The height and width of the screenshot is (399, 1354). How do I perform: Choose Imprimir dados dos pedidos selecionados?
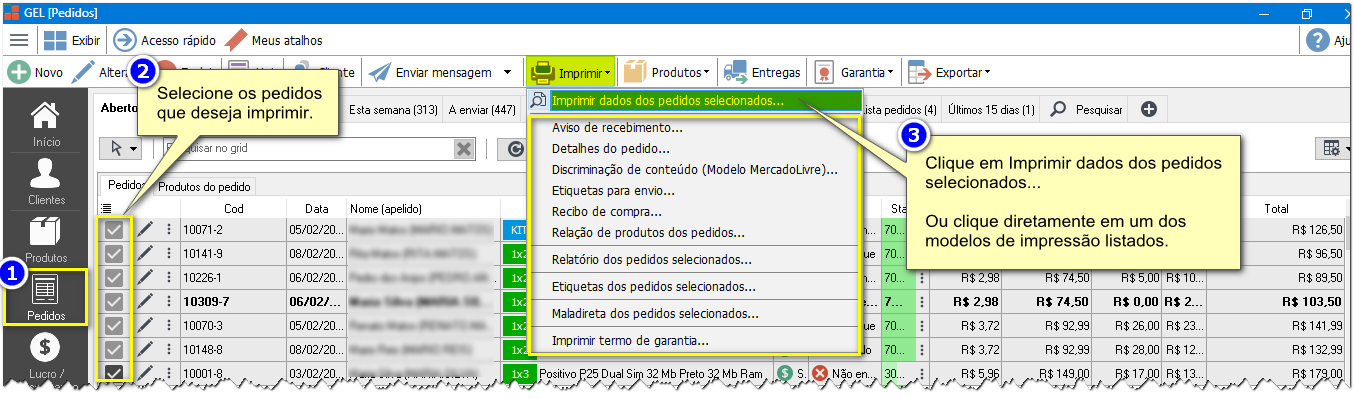pyautogui.click(x=695, y=100)
